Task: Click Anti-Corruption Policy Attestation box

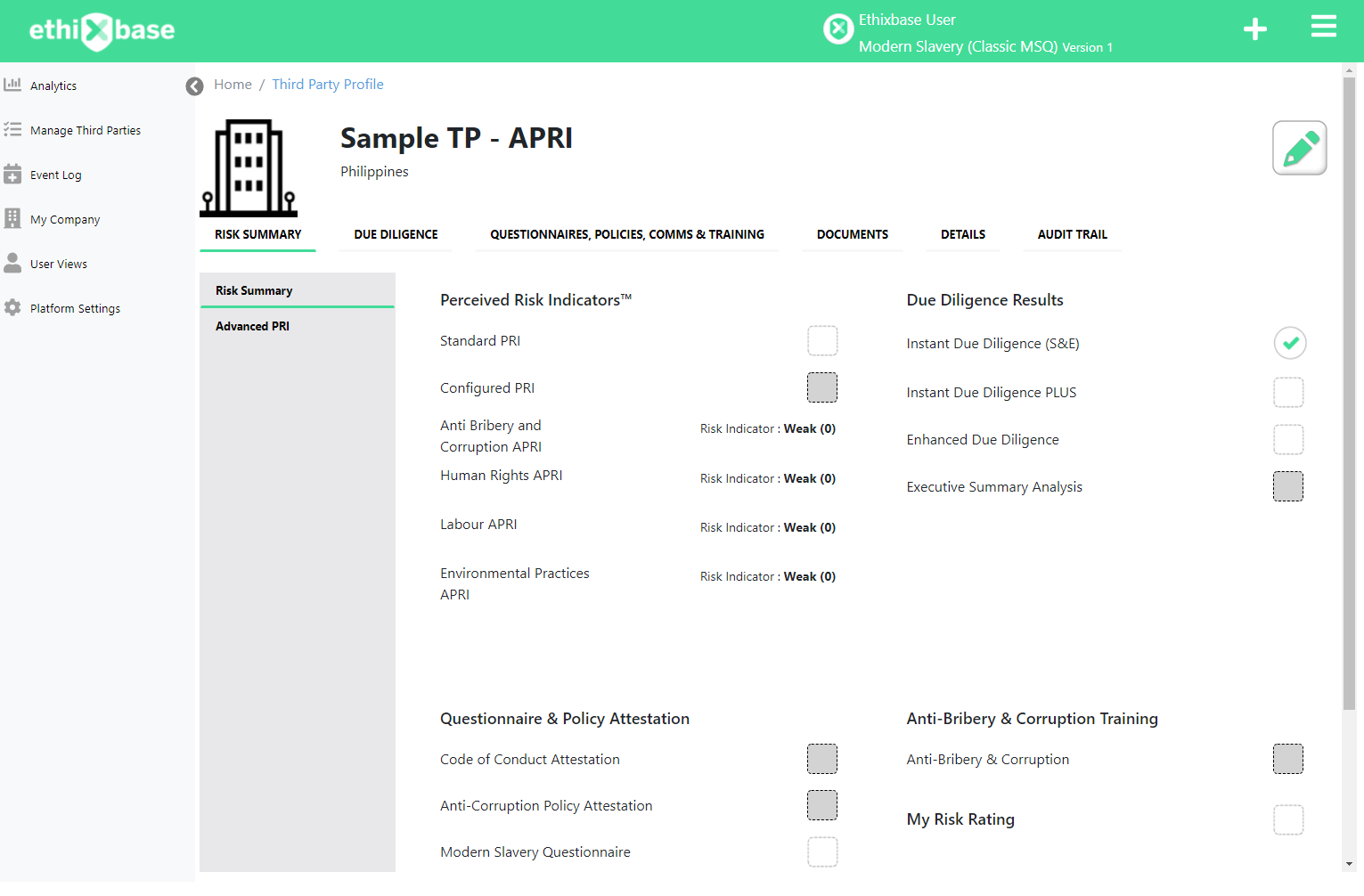Action: (822, 805)
